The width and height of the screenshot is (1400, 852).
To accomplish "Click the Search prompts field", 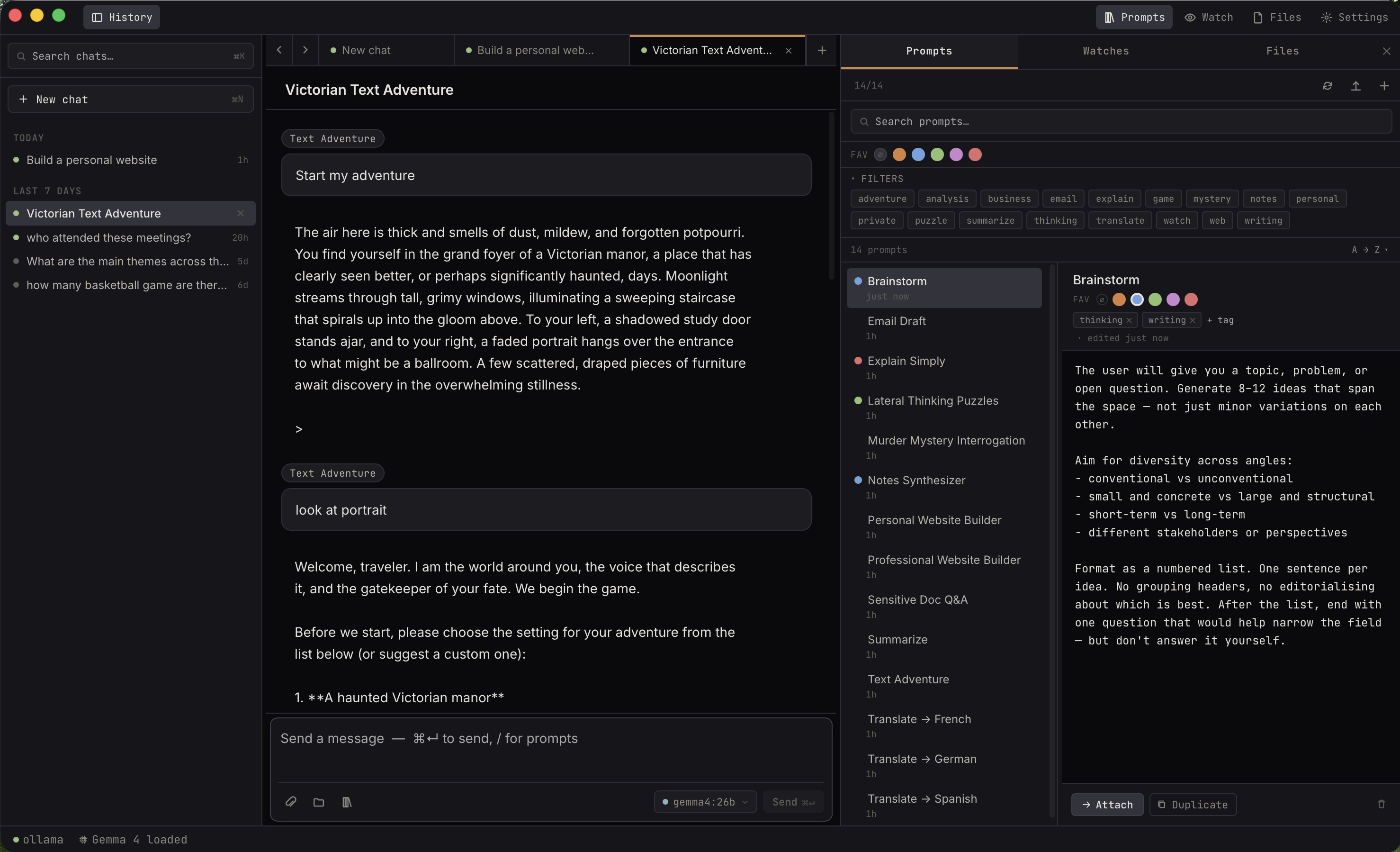I will point(1121,122).
